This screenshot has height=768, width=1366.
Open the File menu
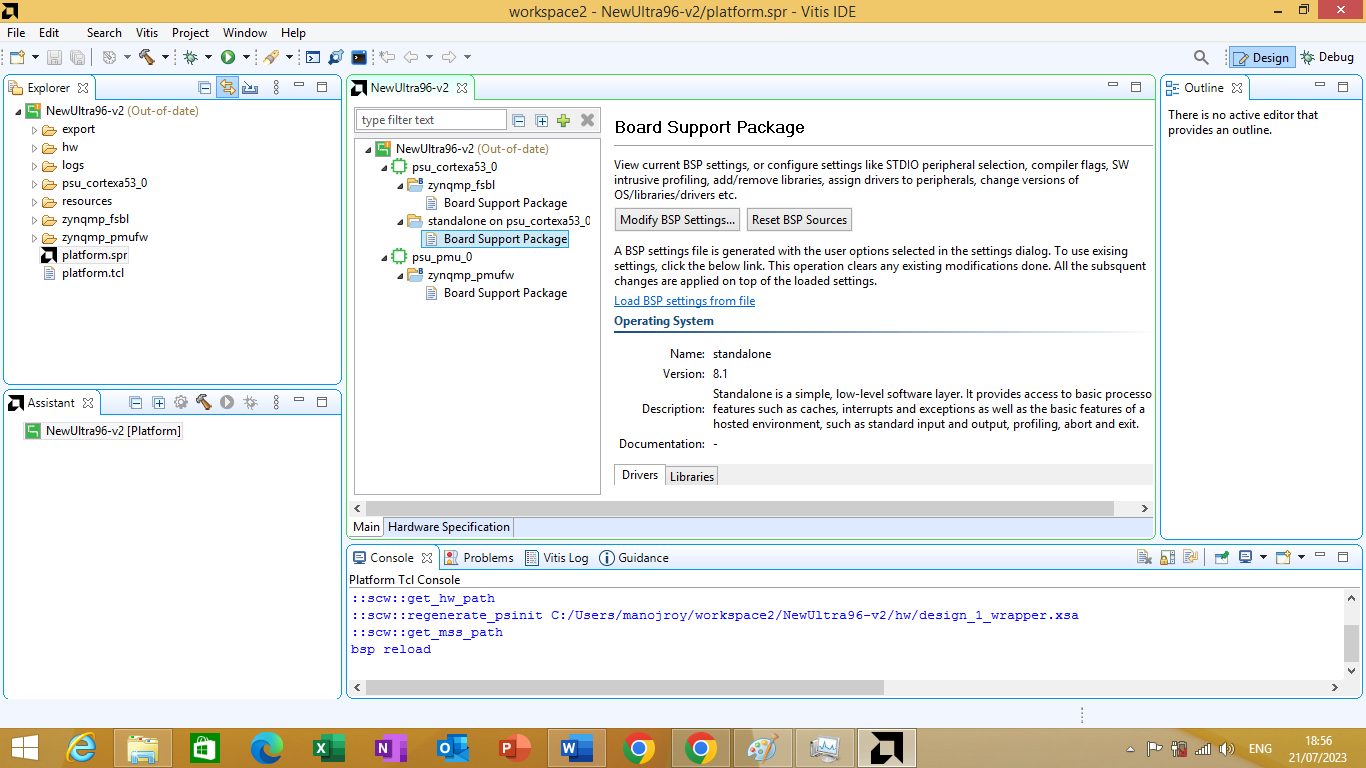tap(16, 33)
